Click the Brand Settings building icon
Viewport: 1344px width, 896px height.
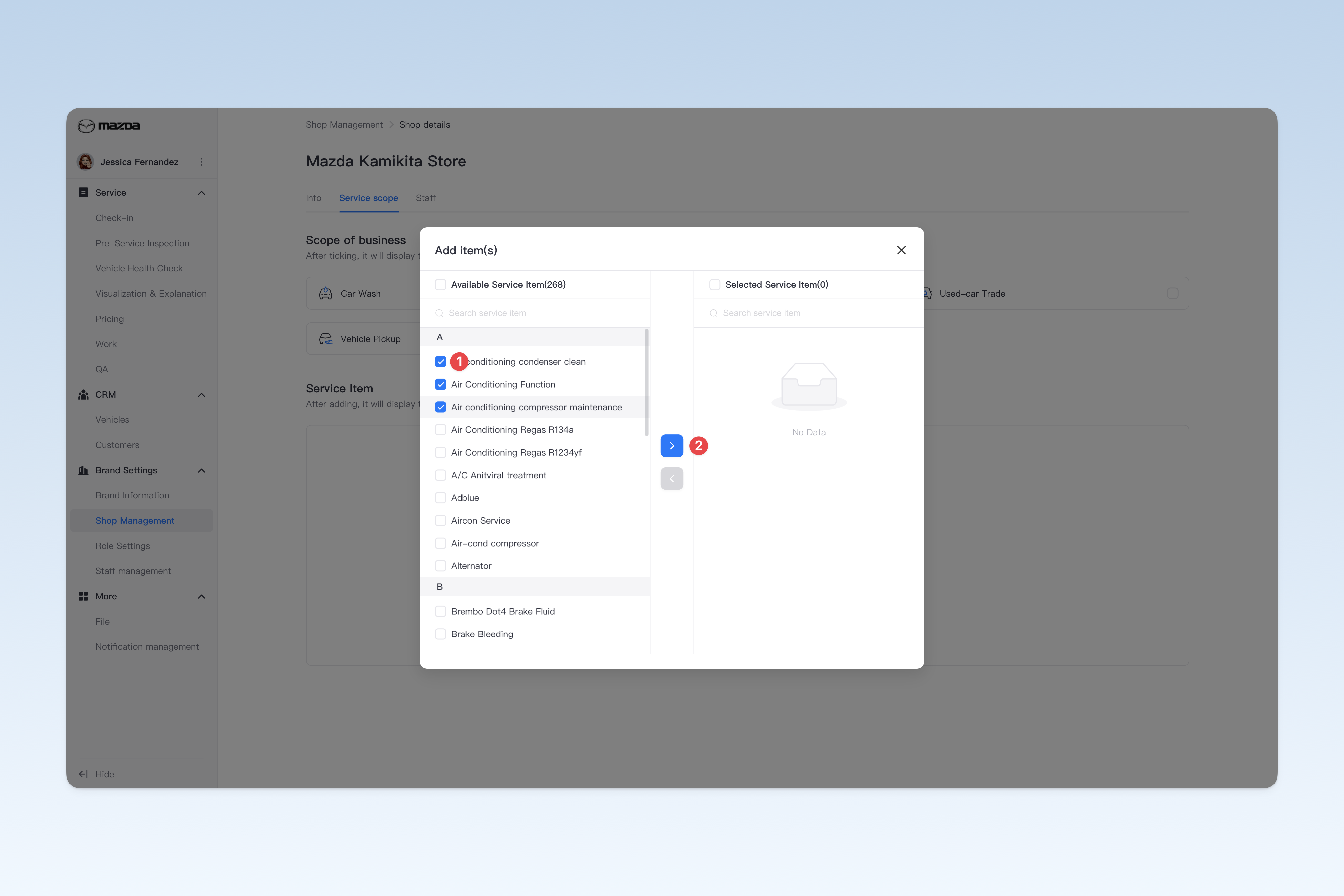[x=83, y=470]
